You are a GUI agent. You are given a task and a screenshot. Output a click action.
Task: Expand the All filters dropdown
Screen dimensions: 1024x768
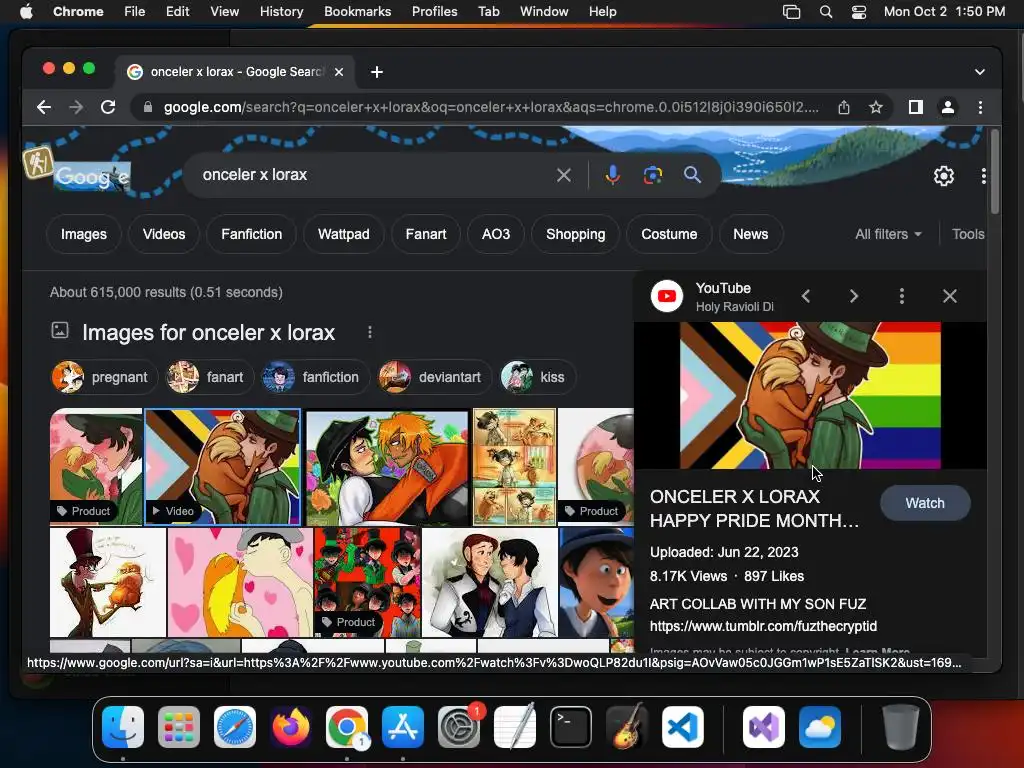coord(888,234)
